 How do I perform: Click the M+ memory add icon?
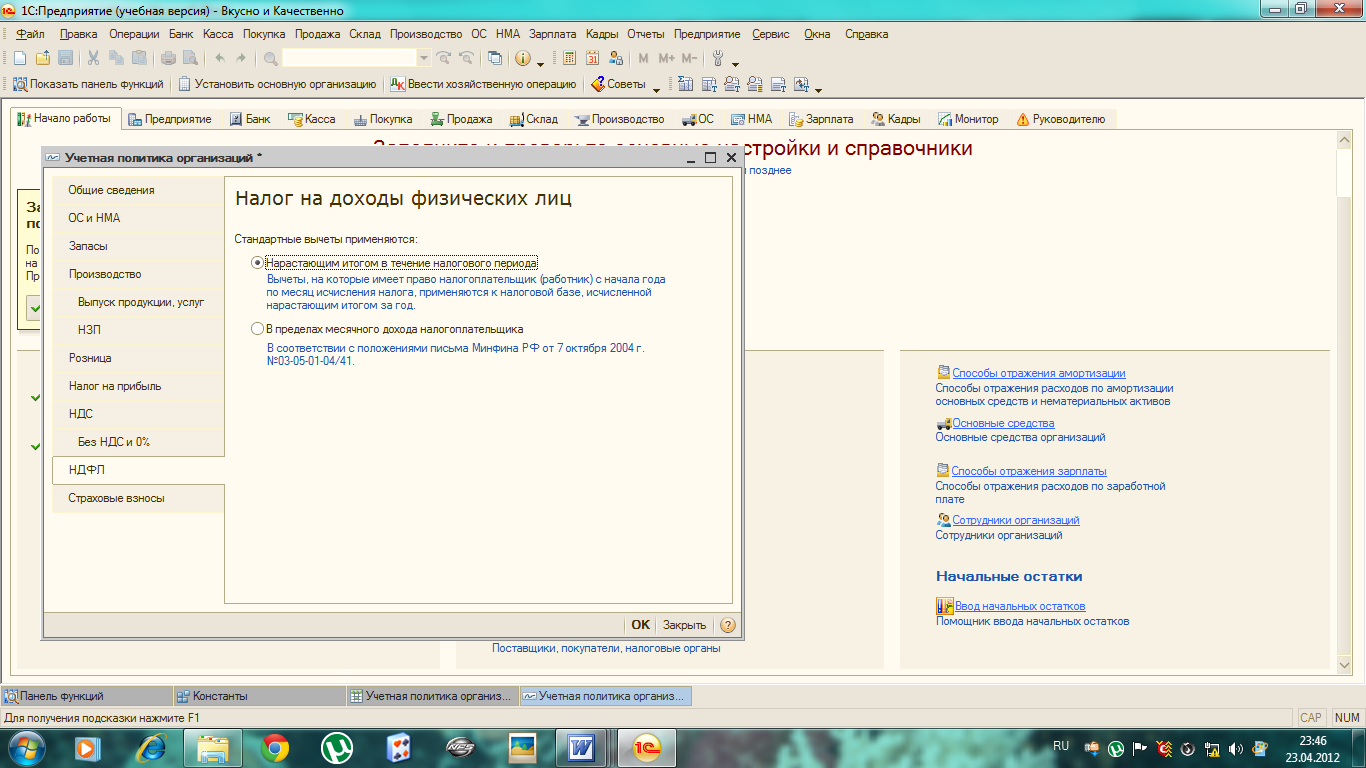[666, 59]
